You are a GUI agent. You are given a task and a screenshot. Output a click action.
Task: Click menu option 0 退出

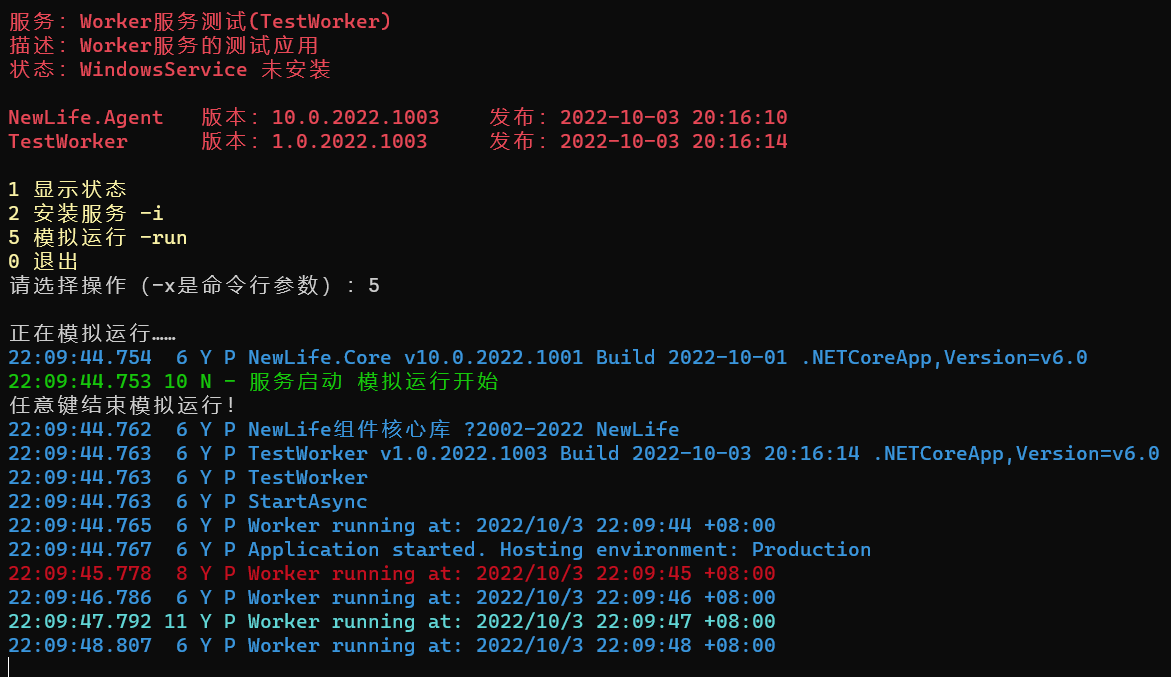pos(43,261)
